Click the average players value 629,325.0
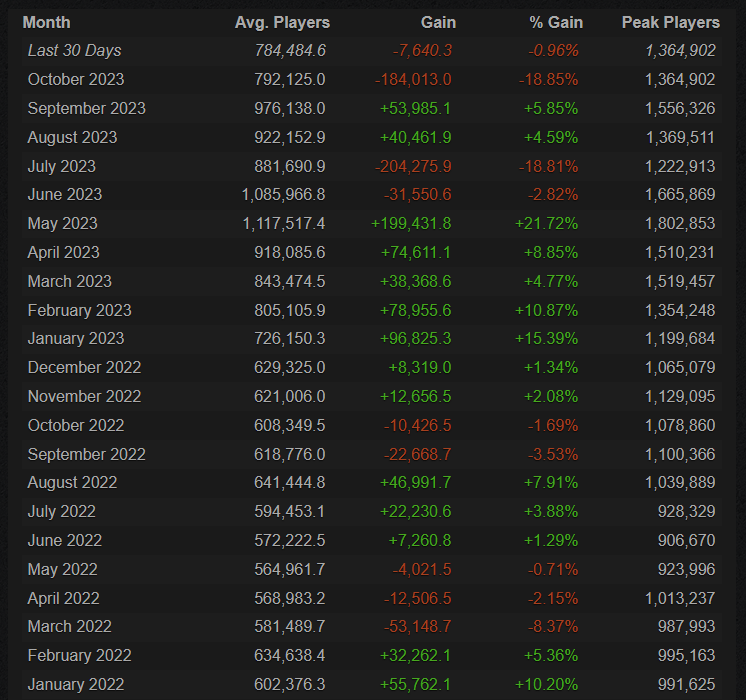746x700 pixels. point(290,368)
